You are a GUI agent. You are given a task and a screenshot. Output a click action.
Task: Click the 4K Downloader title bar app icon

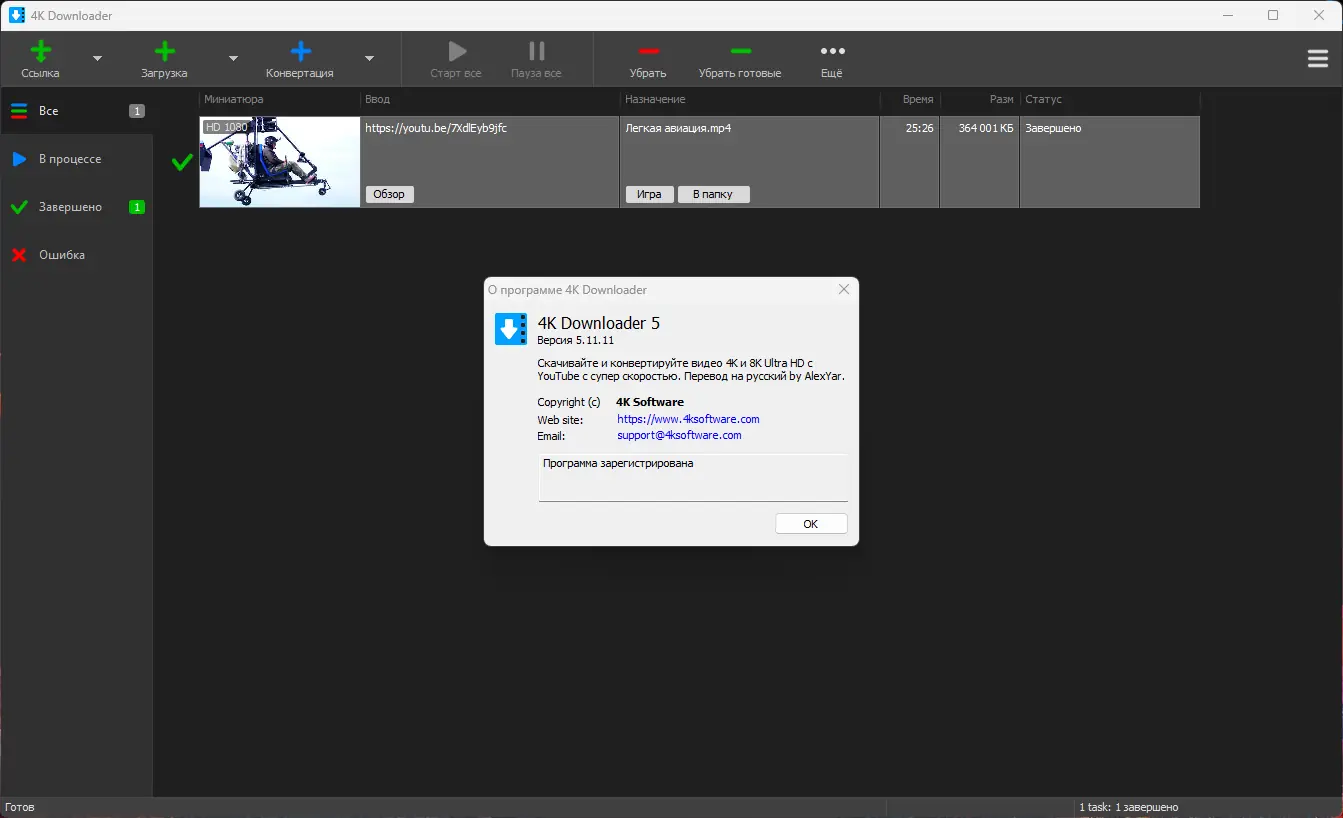pyautogui.click(x=17, y=15)
